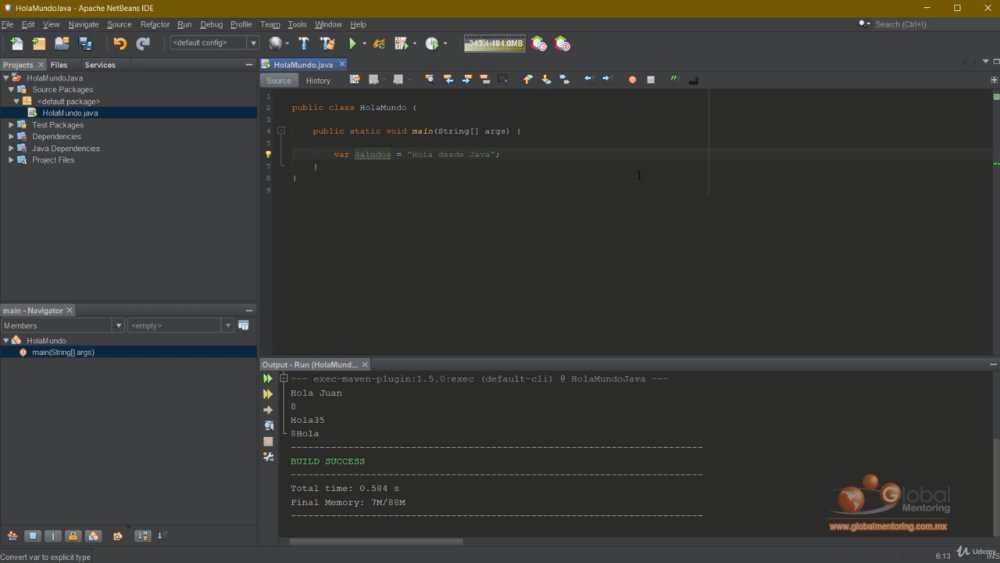Click the web browser globe icon
1000x563 pixels.
click(x=275, y=43)
